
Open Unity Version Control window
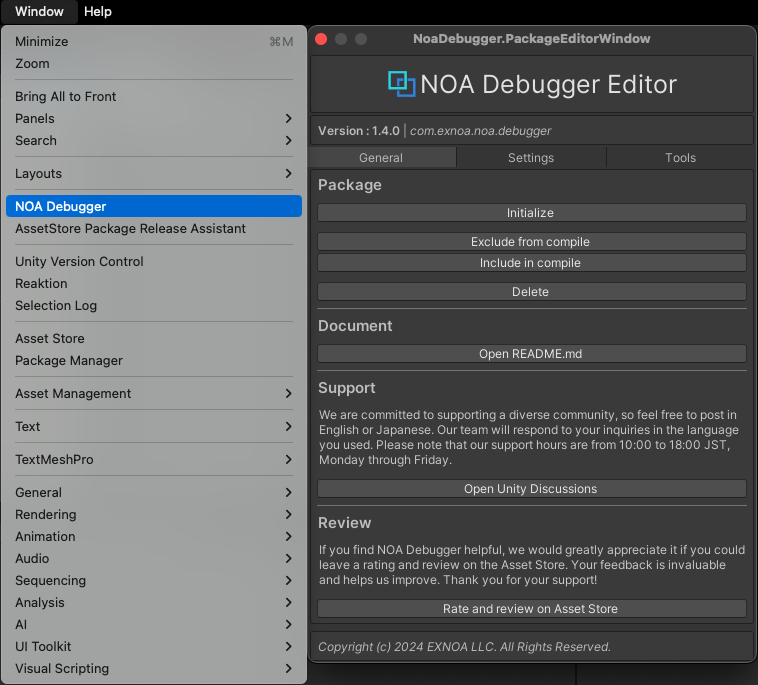[154, 261]
